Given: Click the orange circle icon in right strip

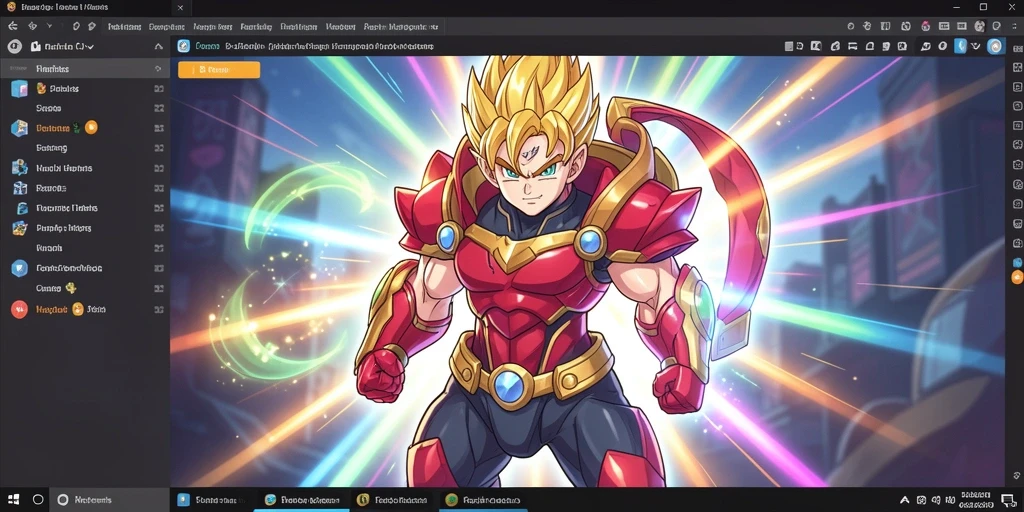Looking at the screenshot, I should (1017, 277).
